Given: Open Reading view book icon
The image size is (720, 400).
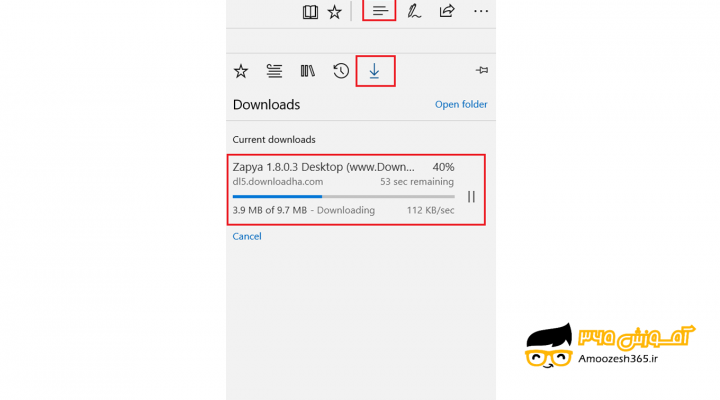Looking at the screenshot, I should point(310,12).
